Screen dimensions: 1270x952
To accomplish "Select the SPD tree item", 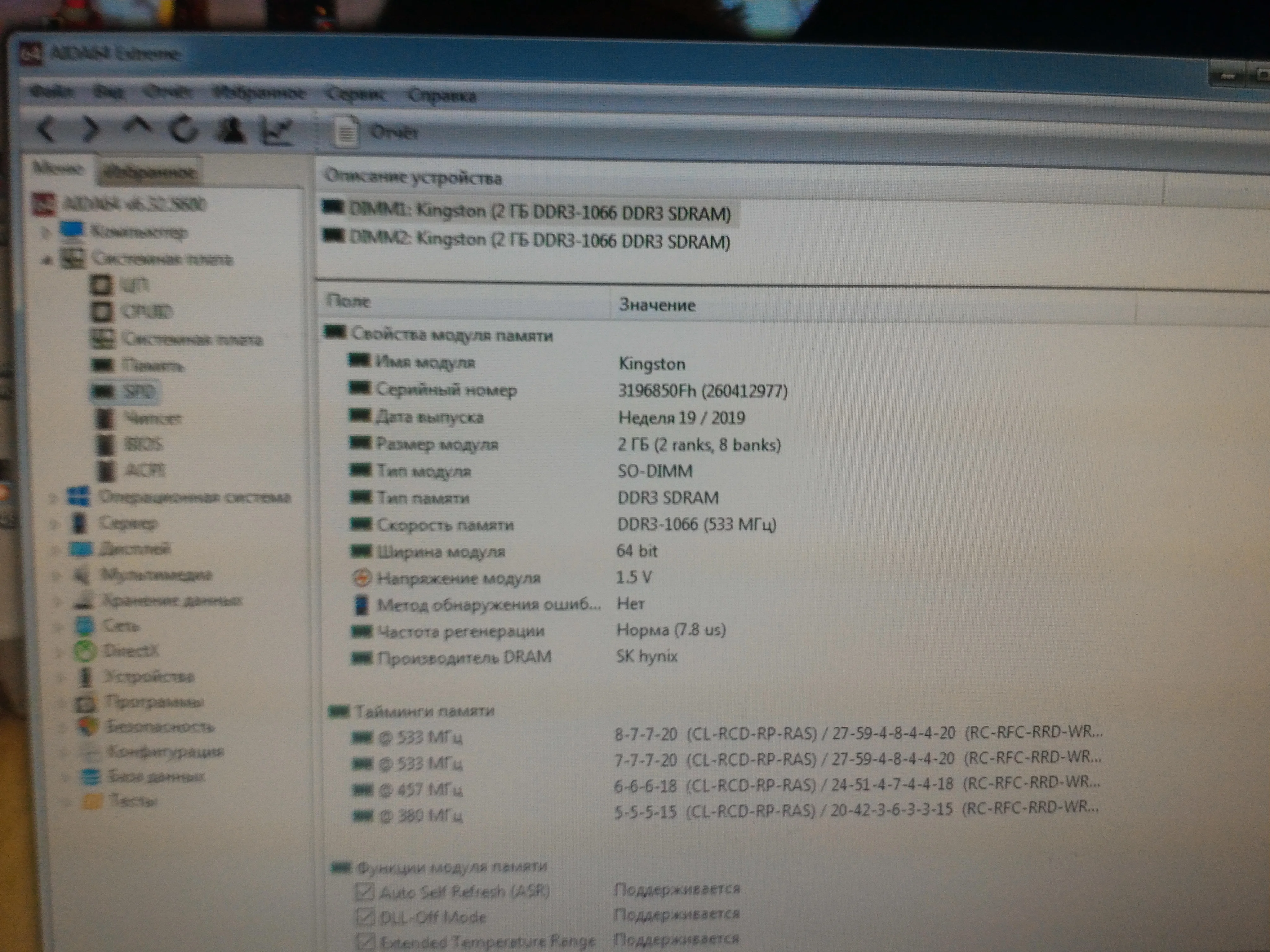I will pyautogui.click(x=138, y=392).
